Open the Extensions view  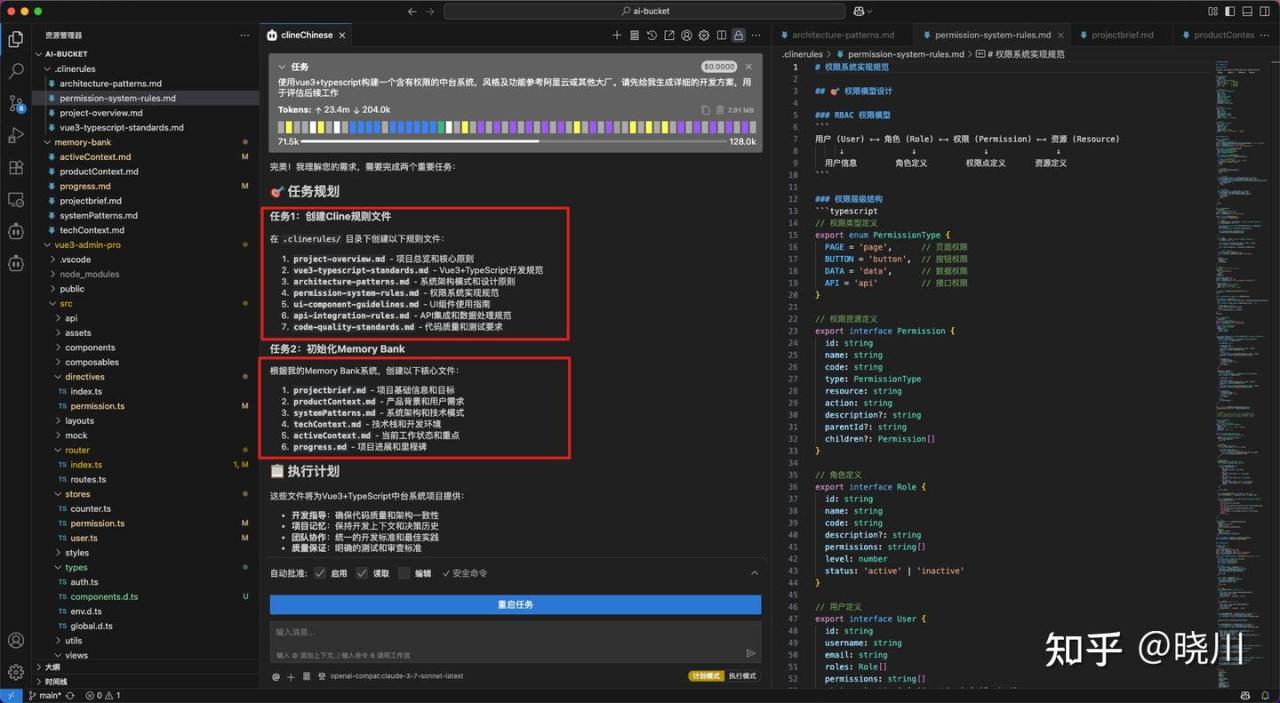(16, 168)
